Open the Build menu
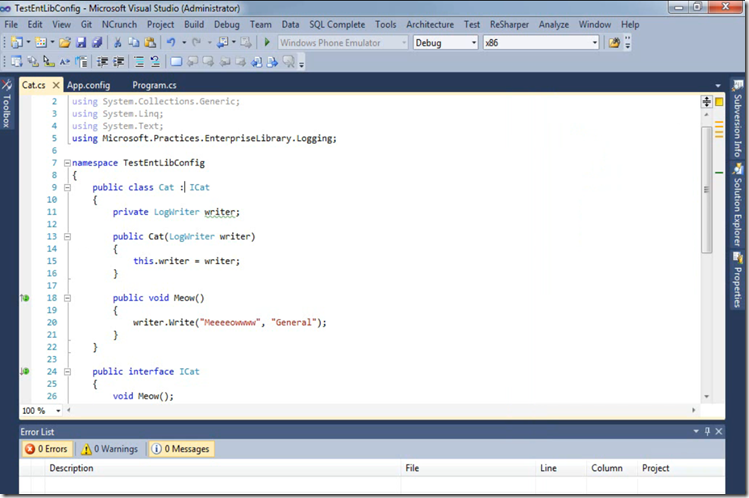This screenshot has width=749, height=498. pos(194,24)
